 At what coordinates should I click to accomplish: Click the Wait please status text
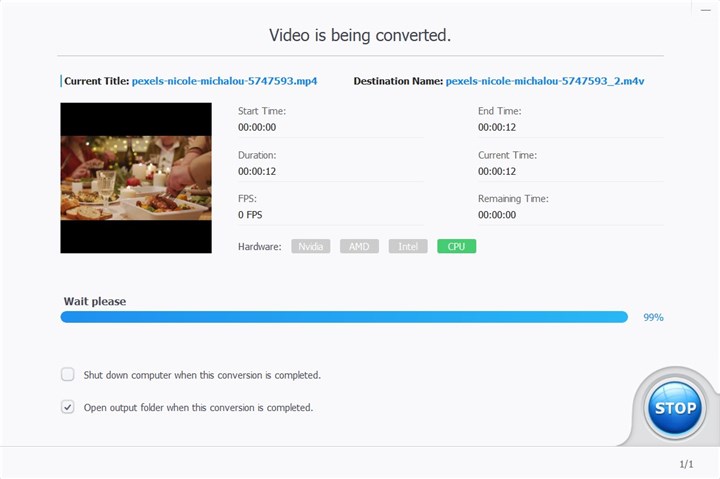click(x=95, y=301)
